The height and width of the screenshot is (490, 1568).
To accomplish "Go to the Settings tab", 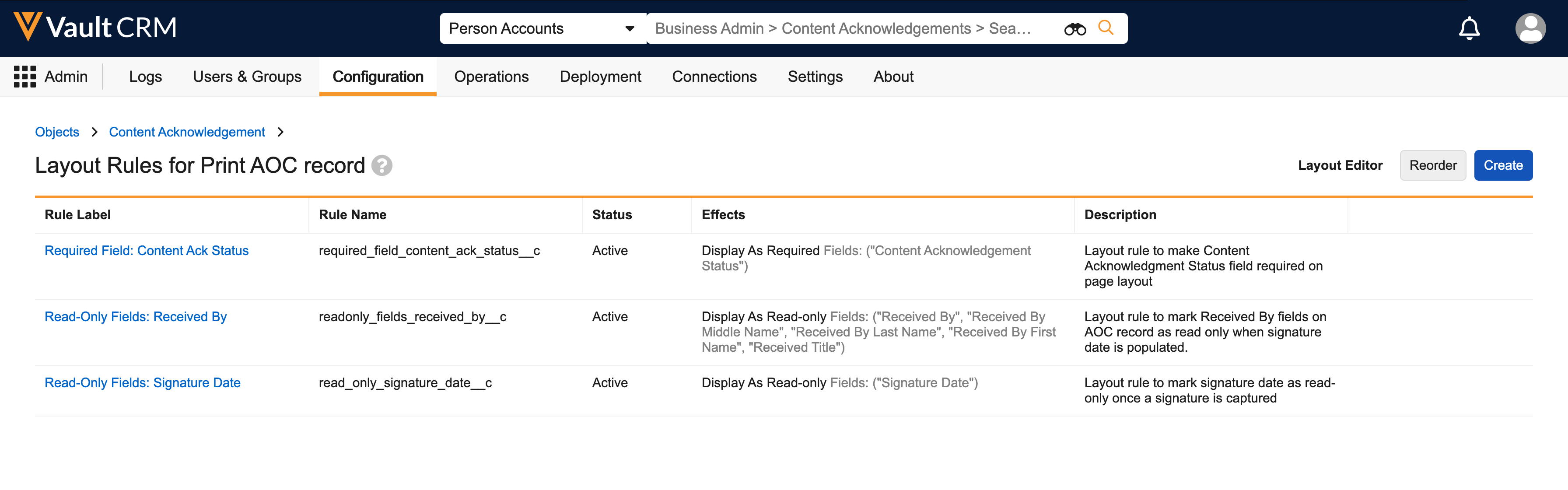I will [815, 77].
